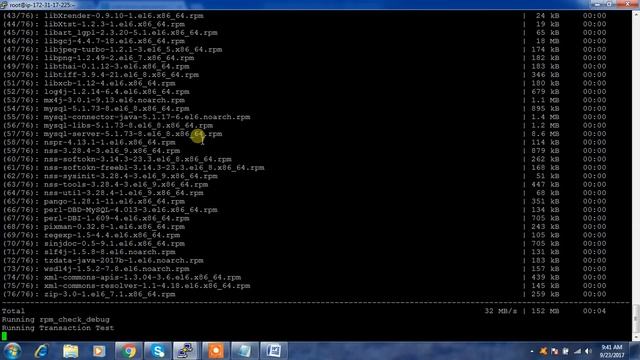Open the volume speaker tray icon
The image size is (640, 360).
tap(588, 351)
